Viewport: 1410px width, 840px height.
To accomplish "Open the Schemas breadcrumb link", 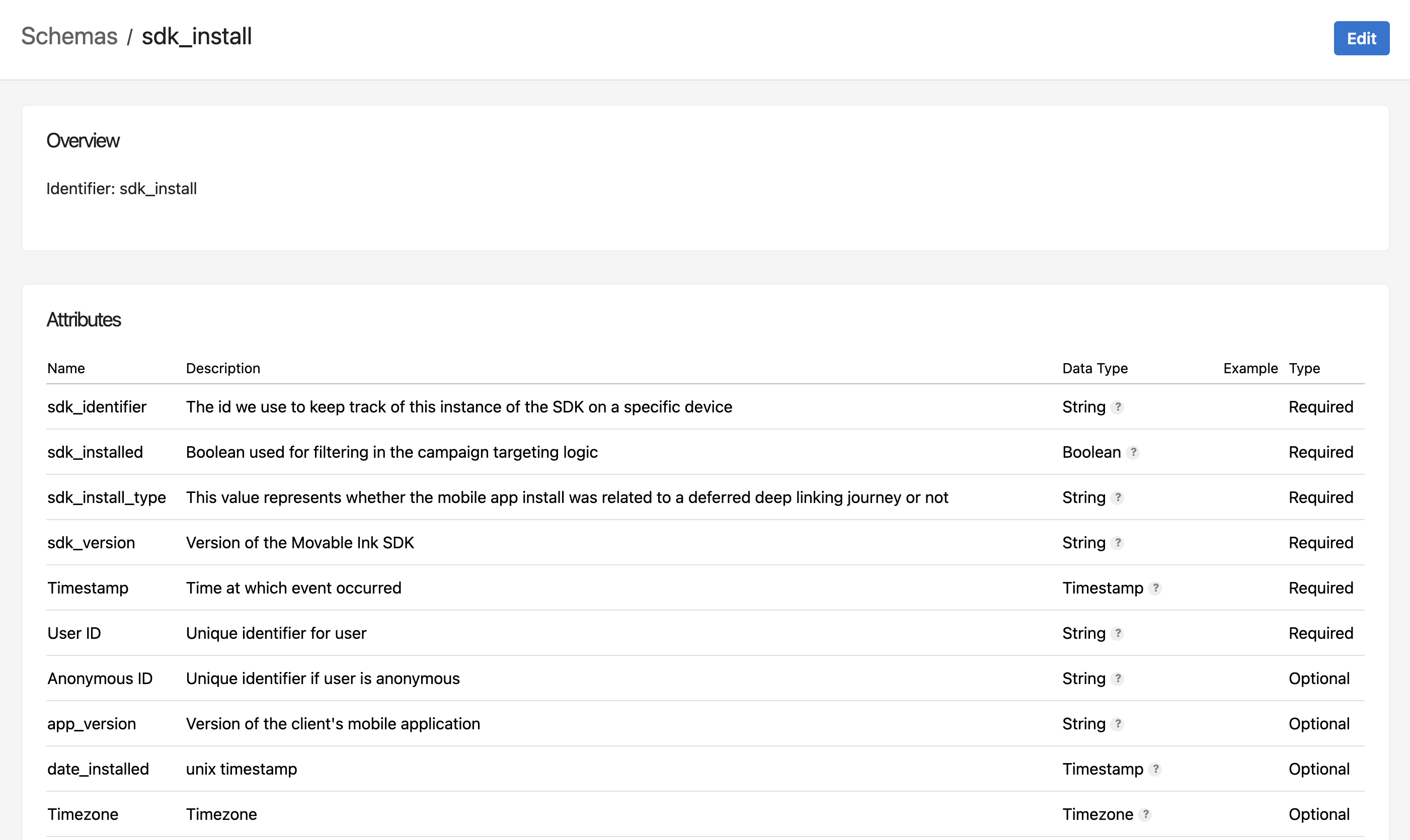I will [69, 36].
